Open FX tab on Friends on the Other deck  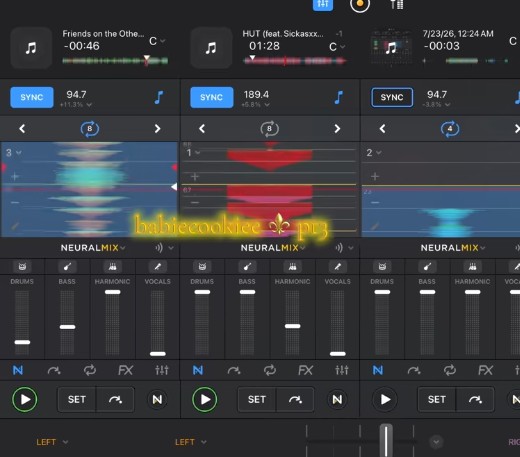[x=126, y=370]
